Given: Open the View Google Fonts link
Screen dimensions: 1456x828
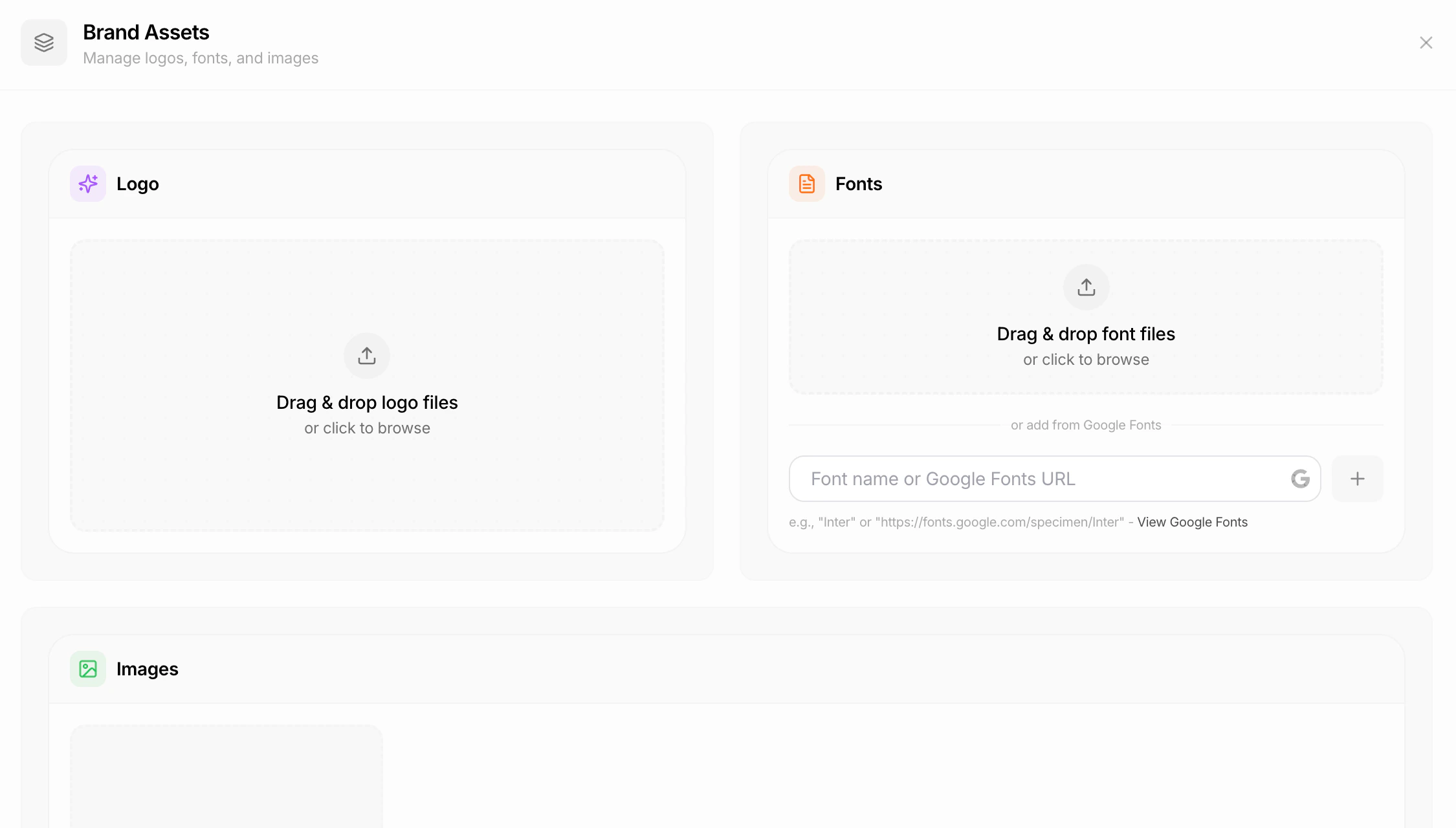Looking at the screenshot, I should click(x=1192, y=522).
